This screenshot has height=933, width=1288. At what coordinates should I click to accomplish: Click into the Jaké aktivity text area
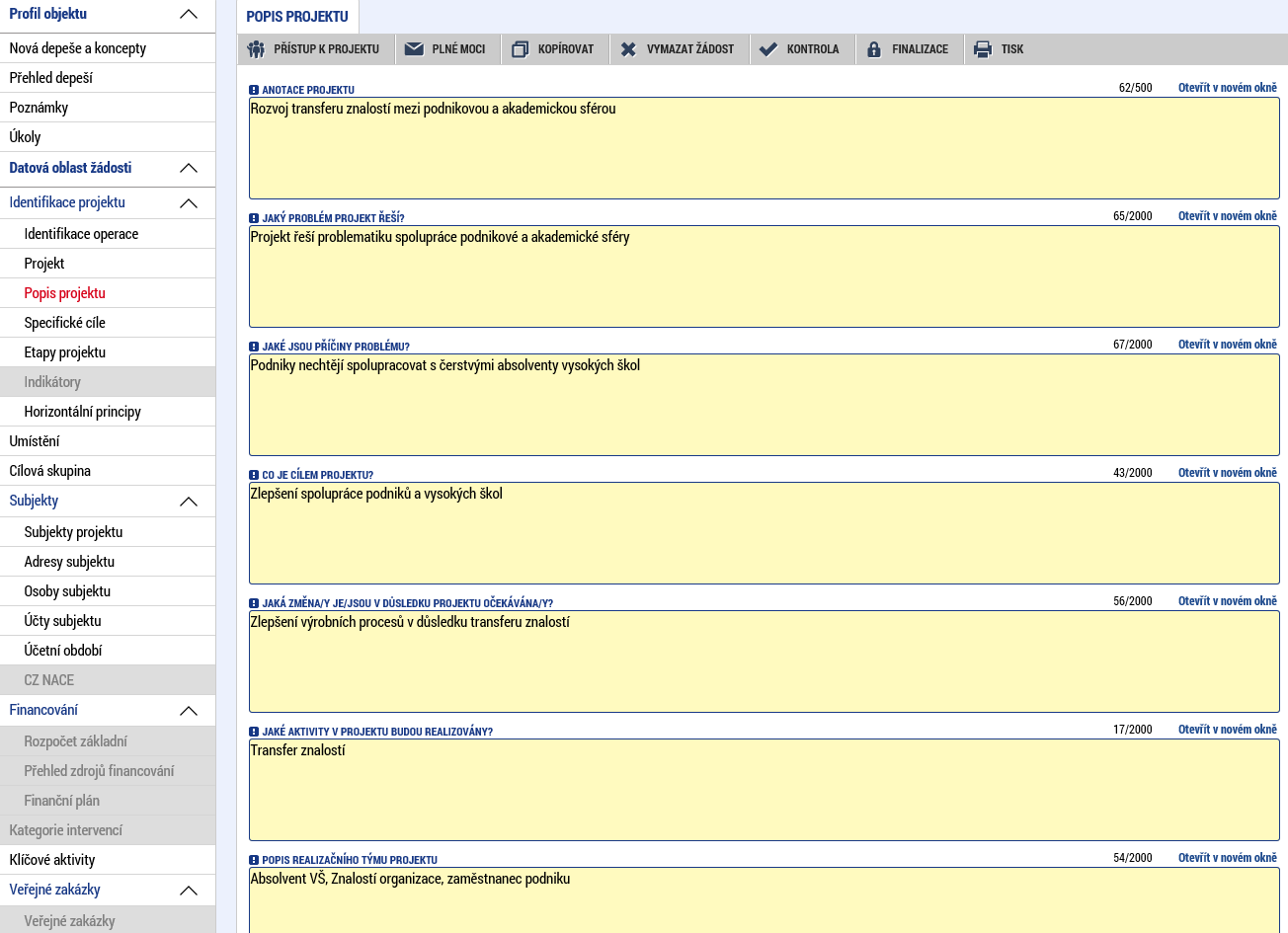click(765, 790)
